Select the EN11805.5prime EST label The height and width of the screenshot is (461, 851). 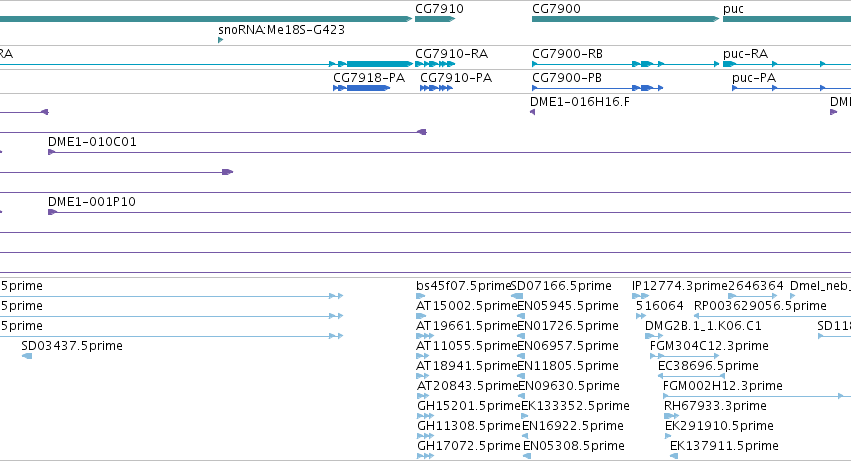point(568,366)
